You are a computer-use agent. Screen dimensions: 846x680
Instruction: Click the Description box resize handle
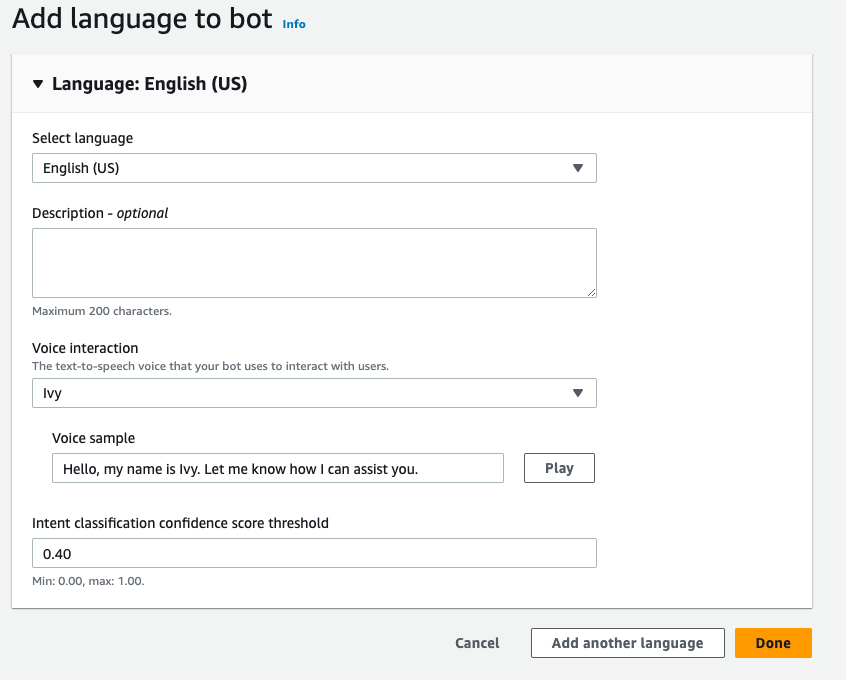[591, 292]
